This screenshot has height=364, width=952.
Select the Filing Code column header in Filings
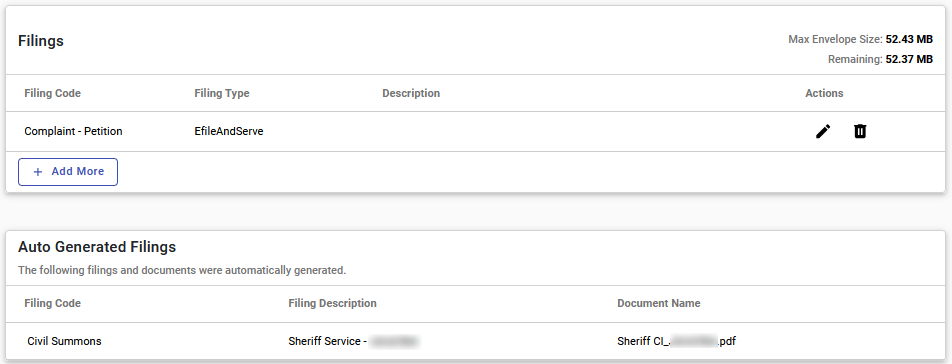coord(52,93)
